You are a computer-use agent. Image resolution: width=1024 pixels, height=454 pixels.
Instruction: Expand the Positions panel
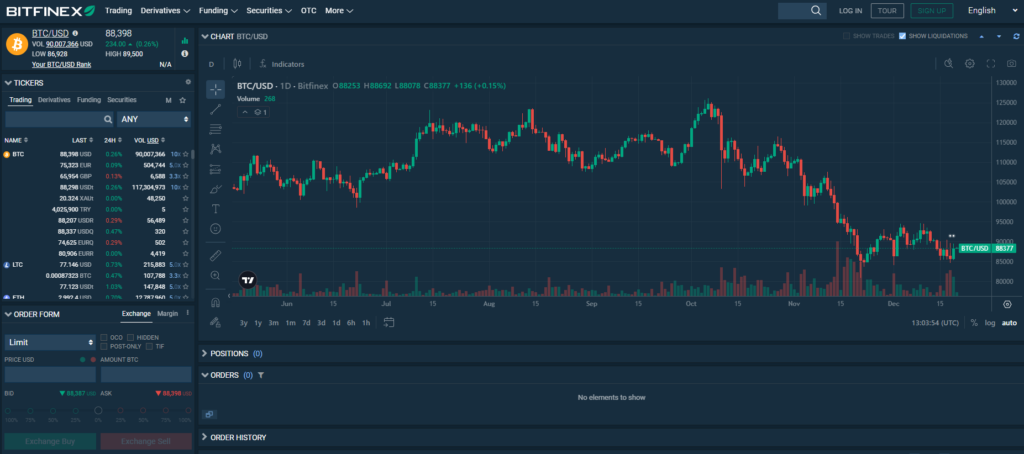coord(205,353)
